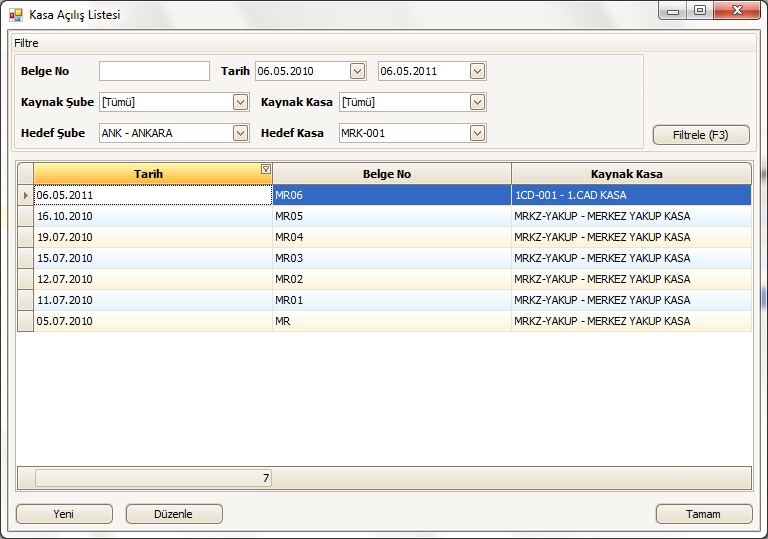Open the start date 06.05.2010 dropdown
Viewport: 768px width, 539px height.
pyautogui.click(x=358, y=71)
